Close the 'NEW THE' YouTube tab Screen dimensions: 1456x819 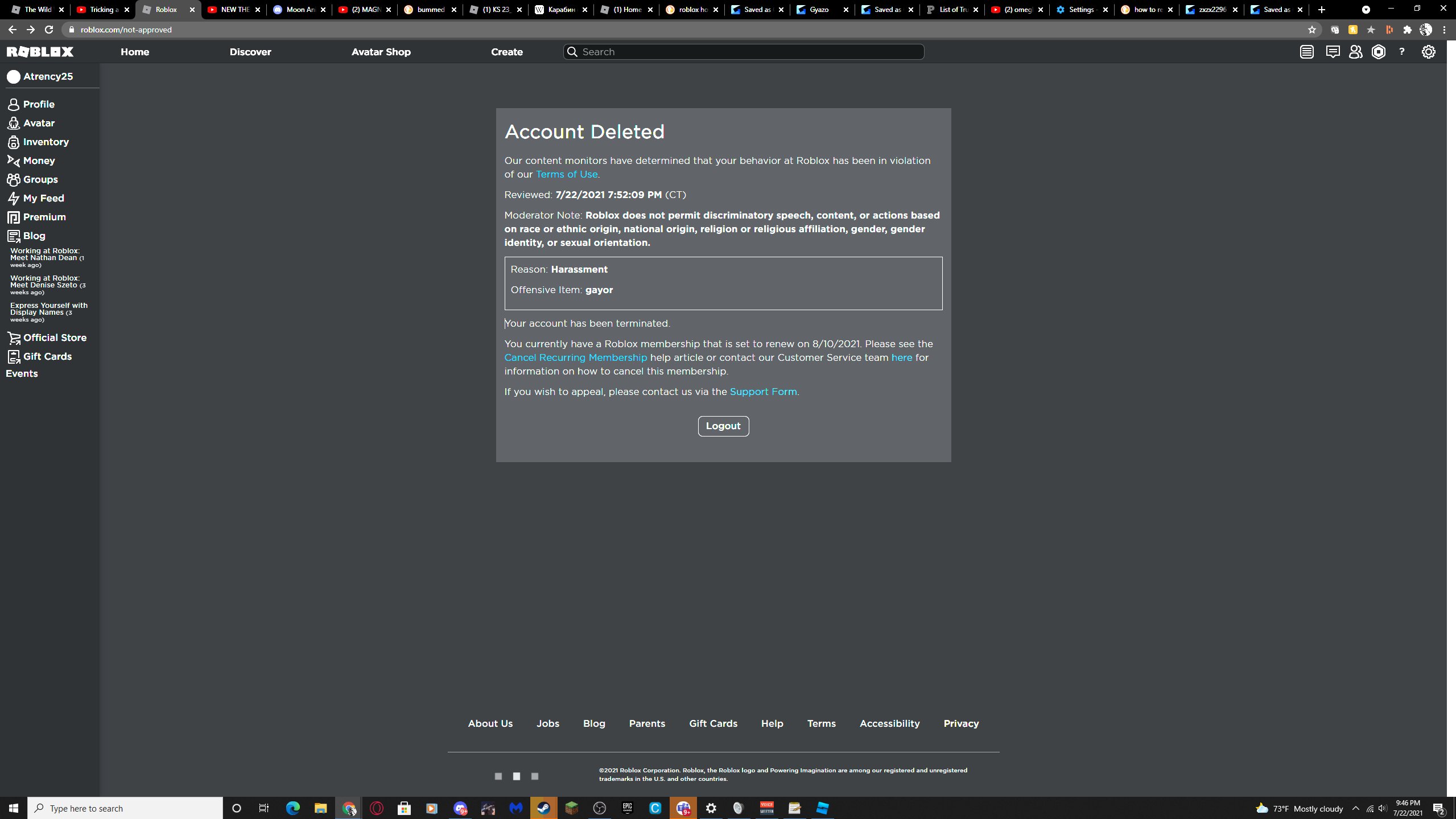(258, 10)
